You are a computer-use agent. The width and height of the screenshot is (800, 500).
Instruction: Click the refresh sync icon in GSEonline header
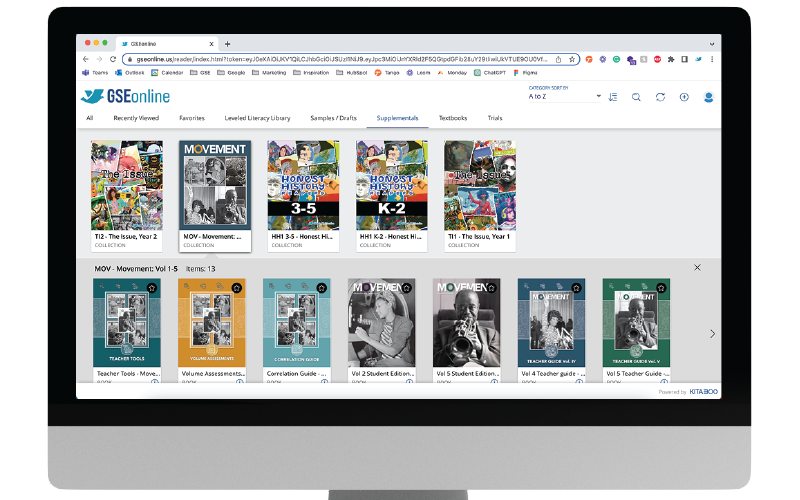(x=660, y=97)
